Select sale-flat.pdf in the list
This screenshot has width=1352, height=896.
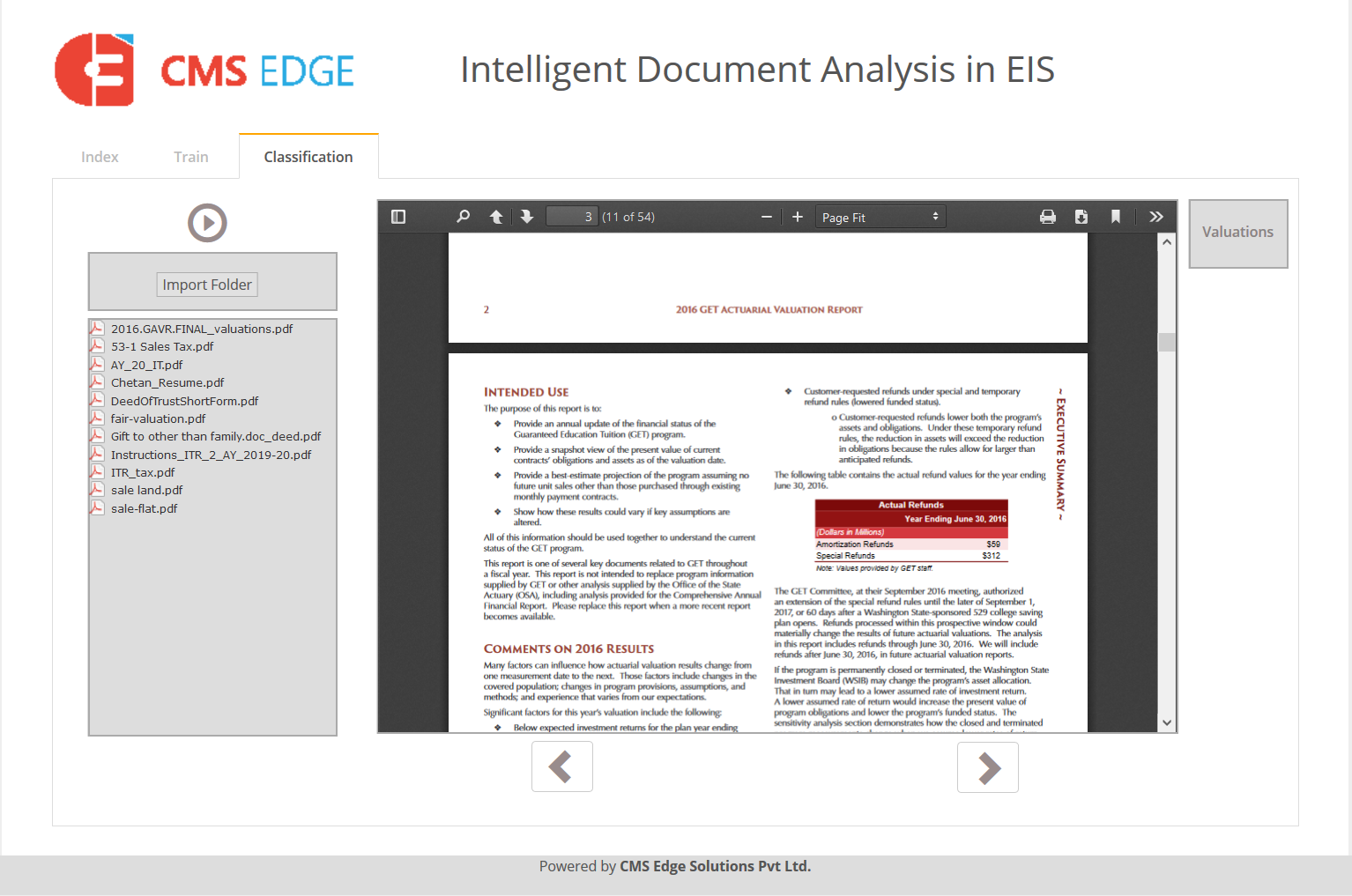click(x=145, y=508)
